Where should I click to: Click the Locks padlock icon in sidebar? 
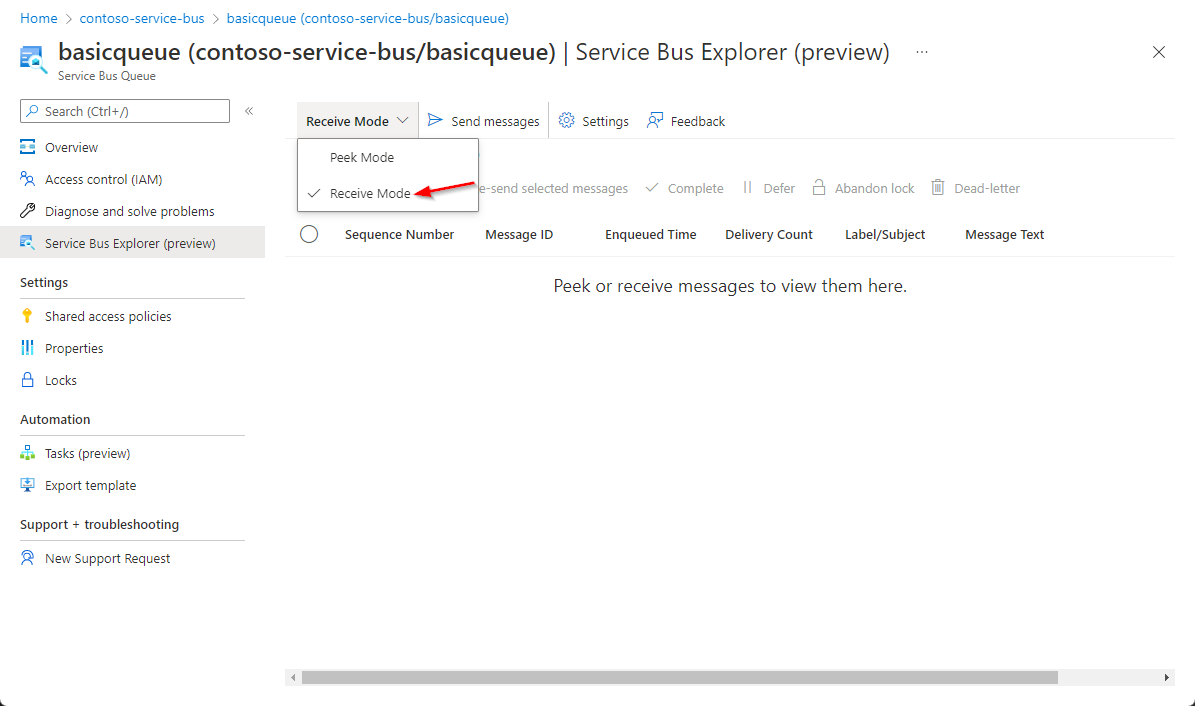[27, 380]
